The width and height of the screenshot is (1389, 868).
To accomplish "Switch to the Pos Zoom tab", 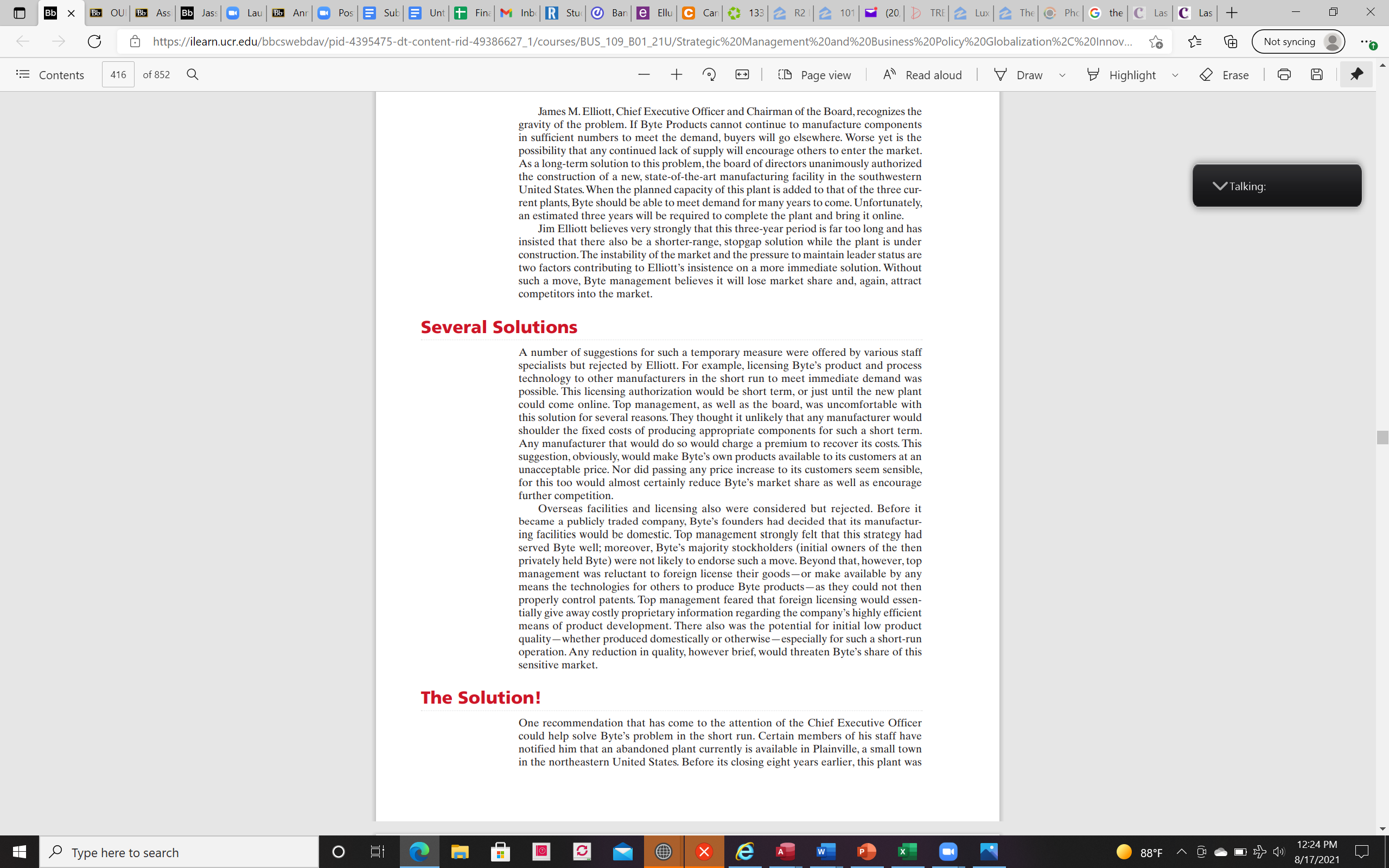I will (x=335, y=12).
